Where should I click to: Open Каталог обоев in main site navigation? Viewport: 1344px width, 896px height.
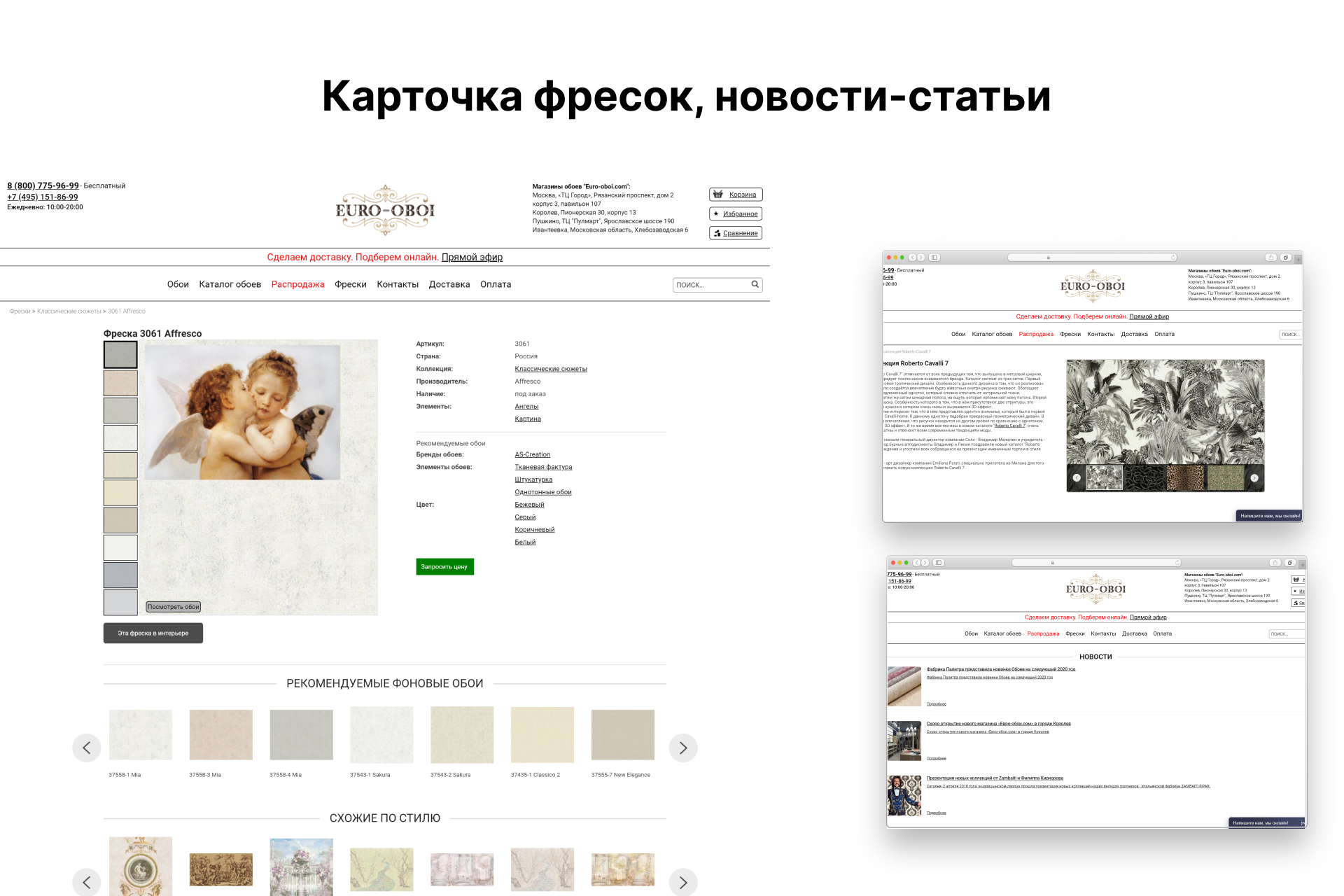pos(230,284)
